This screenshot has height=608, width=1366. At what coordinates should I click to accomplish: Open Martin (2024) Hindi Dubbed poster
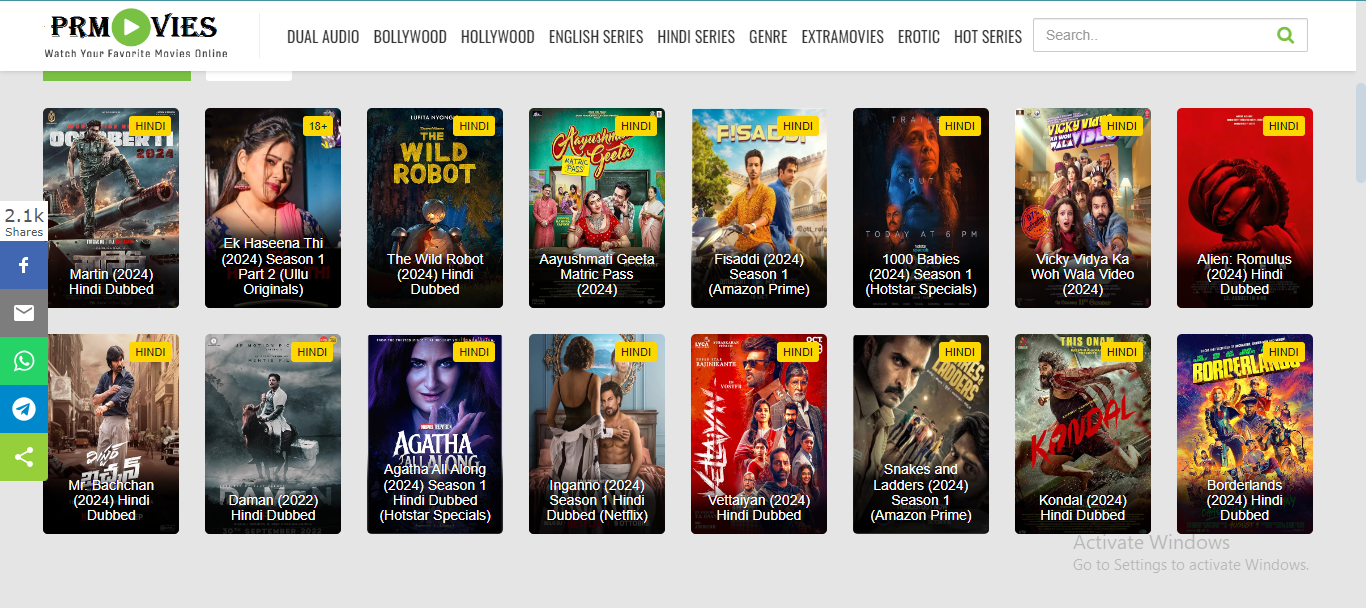coord(111,208)
